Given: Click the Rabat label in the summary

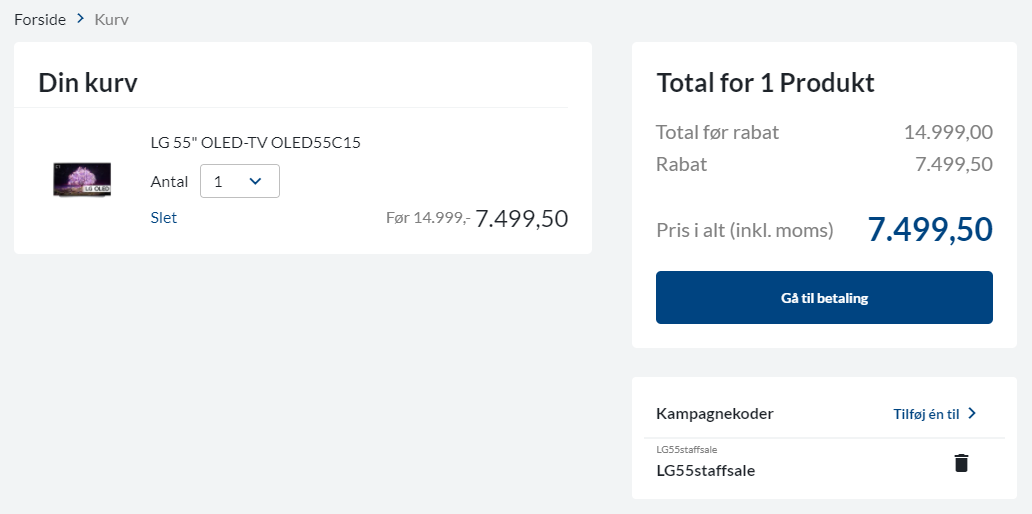Looking at the screenshot, I should pyautogui.click(x=681, y=164).
